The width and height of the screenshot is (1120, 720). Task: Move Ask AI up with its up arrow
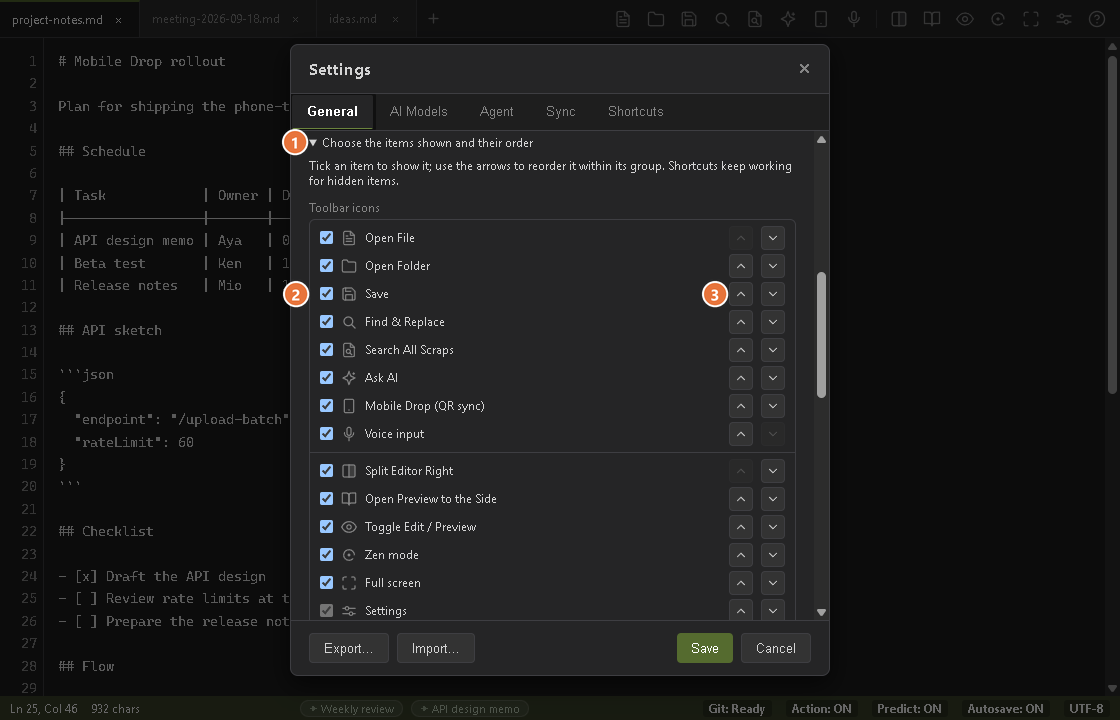(x=741, y=378)
